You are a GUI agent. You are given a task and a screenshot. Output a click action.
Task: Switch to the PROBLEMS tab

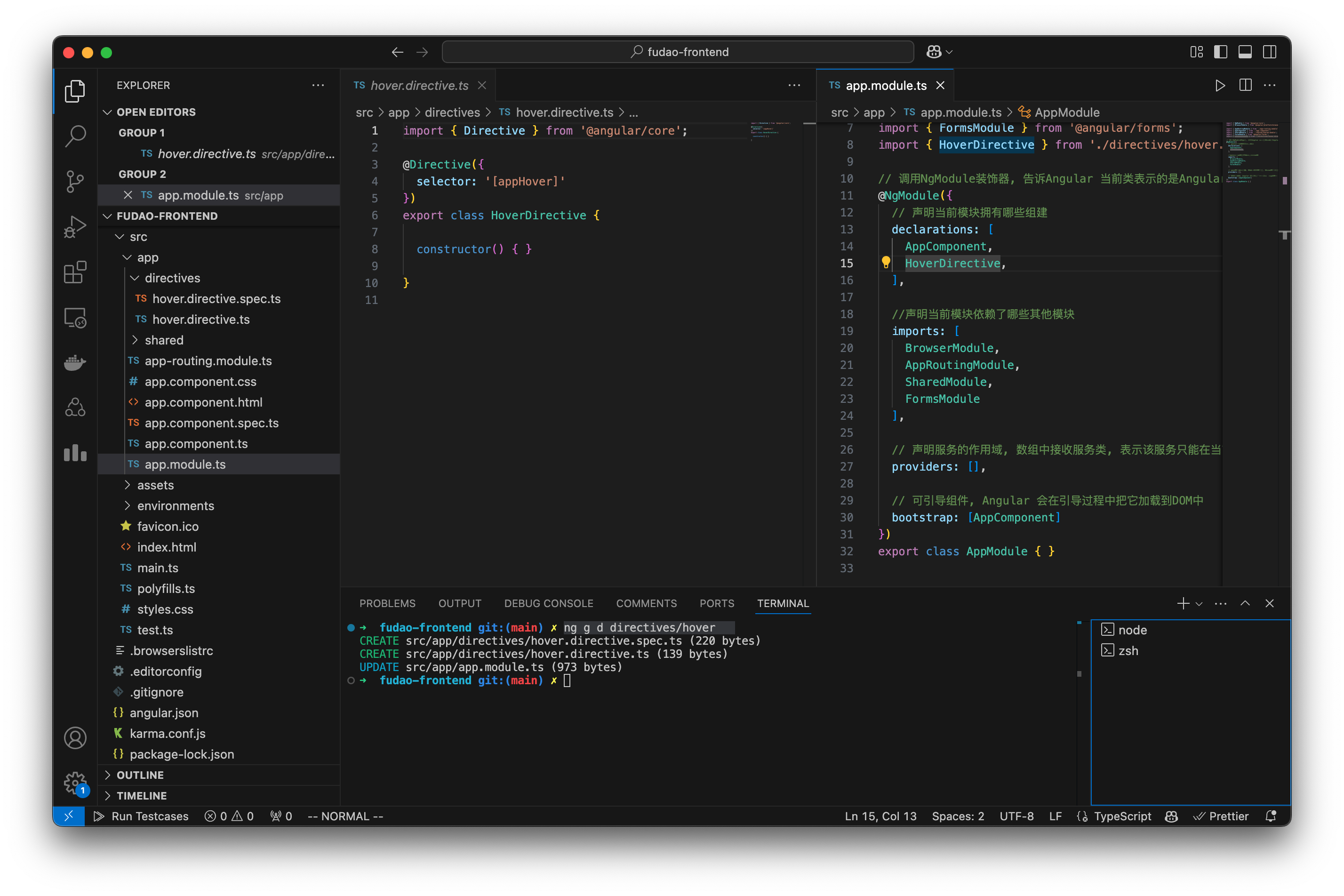pyautogui.click(x=387, y=603)
